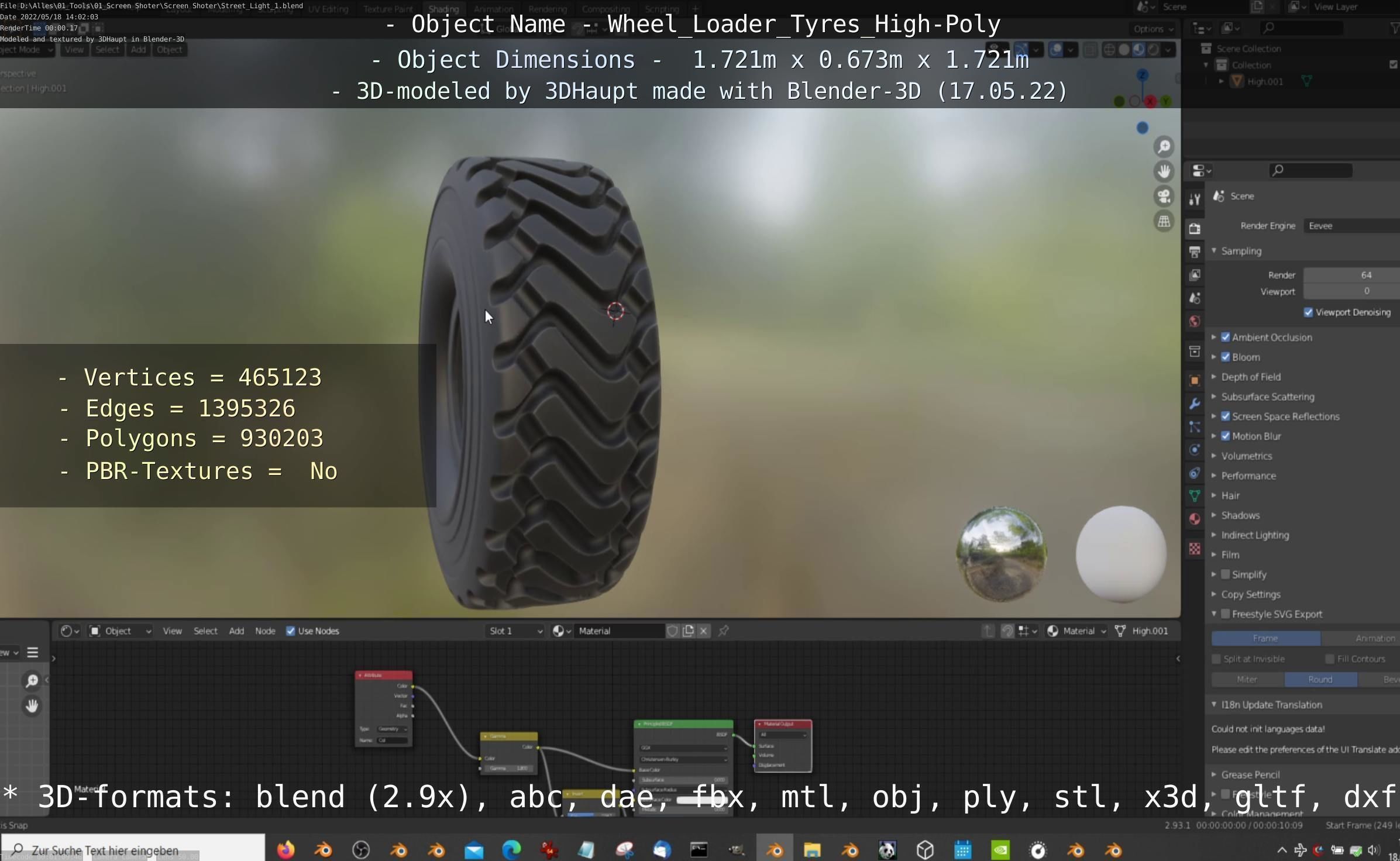The image size is (1400, 861).
Task: Open the Object Constraint properties tab
Action: (1195, 473)
